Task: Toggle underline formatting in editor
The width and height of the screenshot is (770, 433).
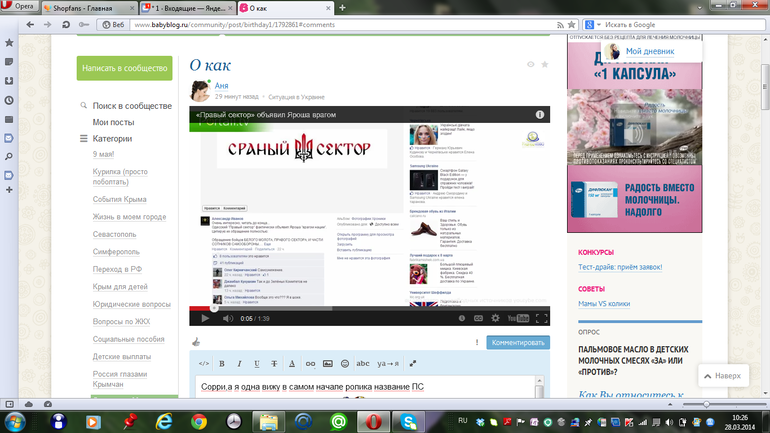Action: [257, 363]
